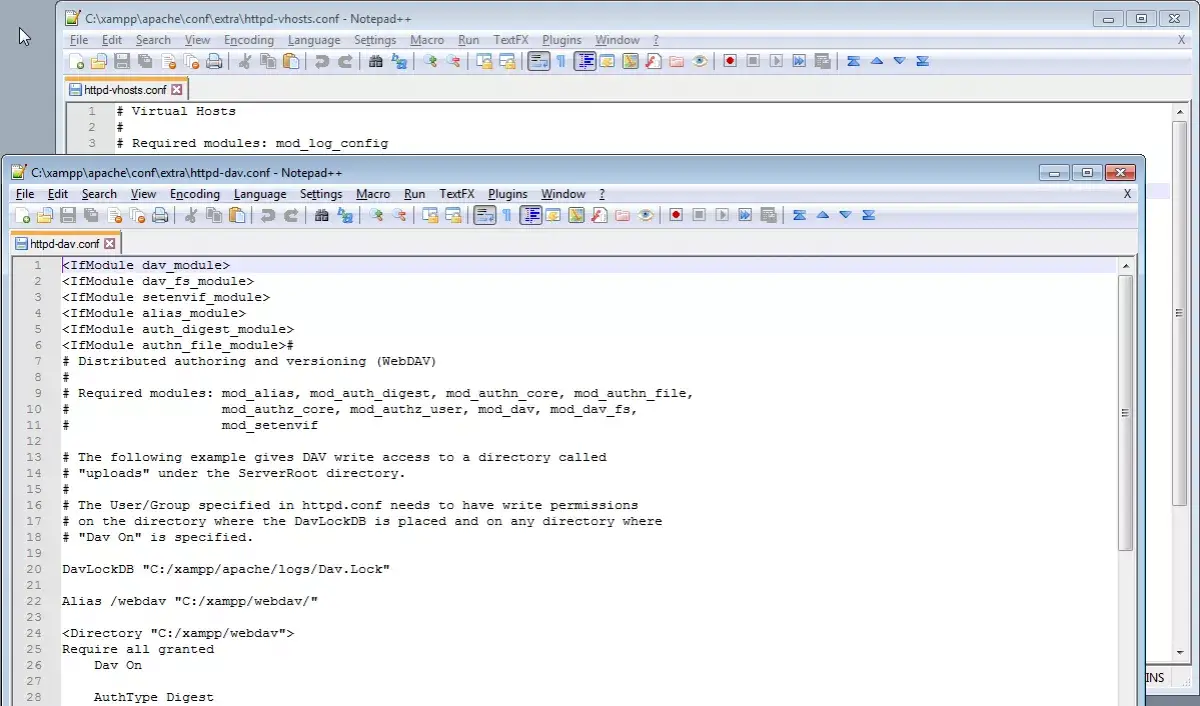Viewport: 1200px width, 706px height.
Task: Toggle Indent Guide in httpd-dav.conf window toolbar
Action: (531, 215)
